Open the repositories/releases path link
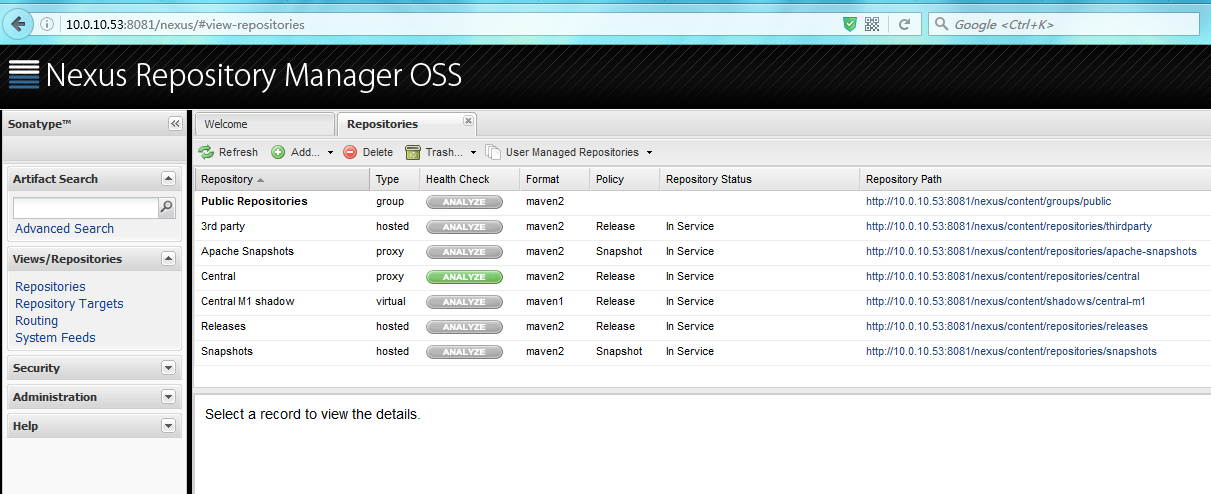Viewport: 1211px width, 494px height. (1007, 327)
